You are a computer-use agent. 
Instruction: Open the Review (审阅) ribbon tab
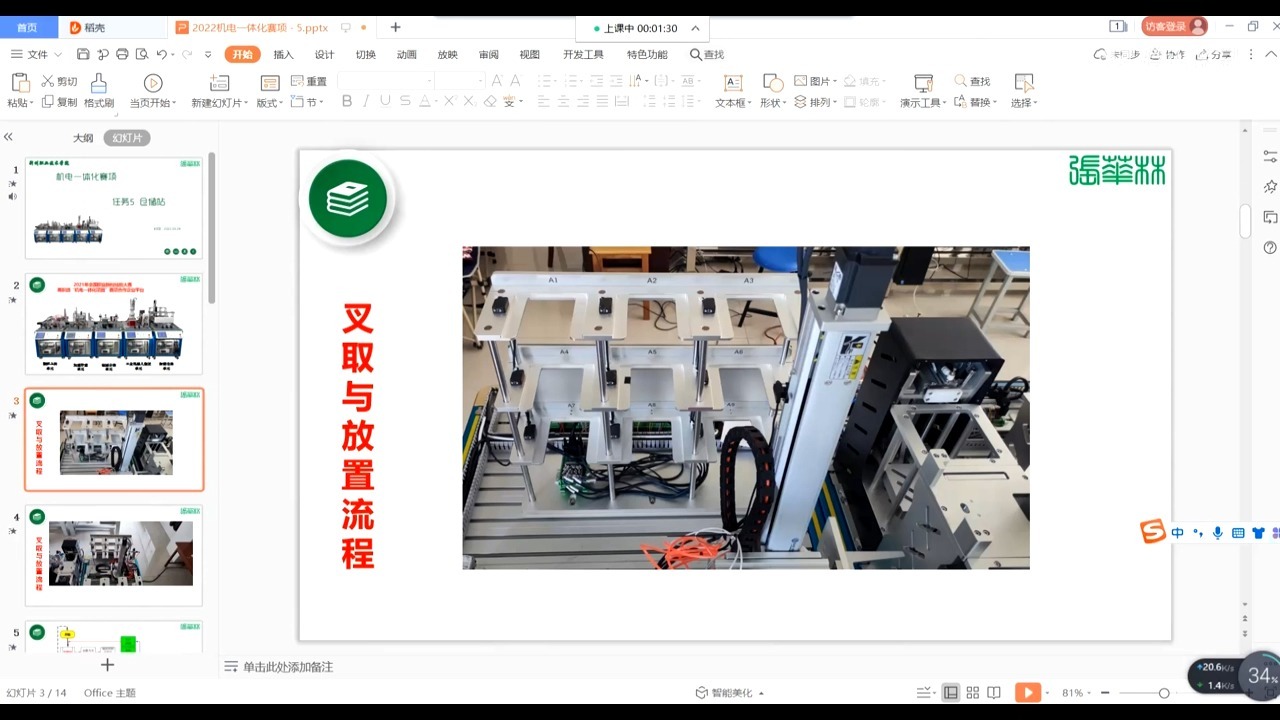coord(488,55)
